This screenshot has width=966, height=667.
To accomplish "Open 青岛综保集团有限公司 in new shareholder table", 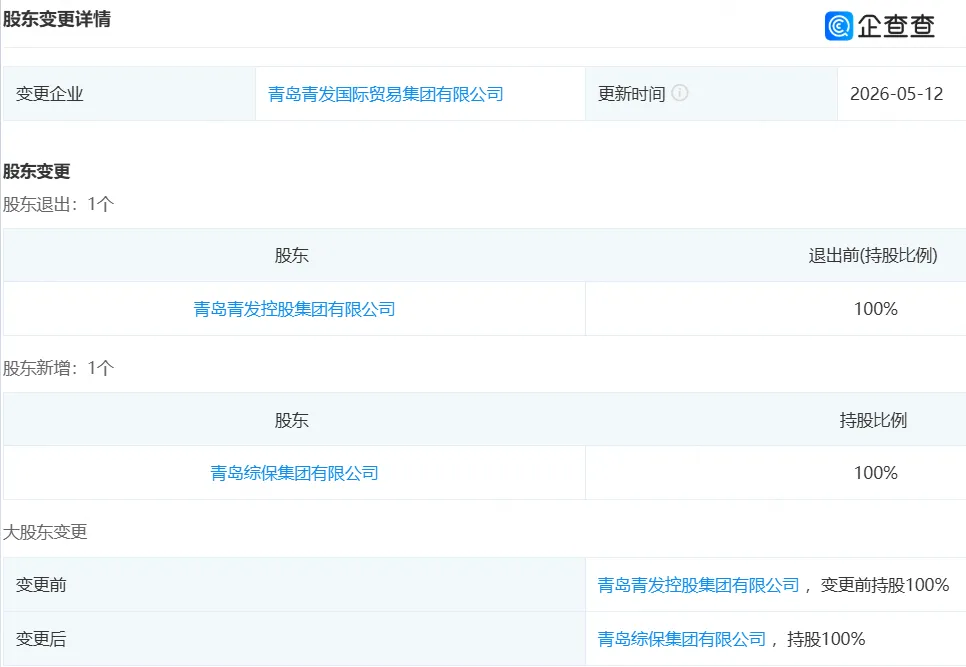I will coord(294,473).
